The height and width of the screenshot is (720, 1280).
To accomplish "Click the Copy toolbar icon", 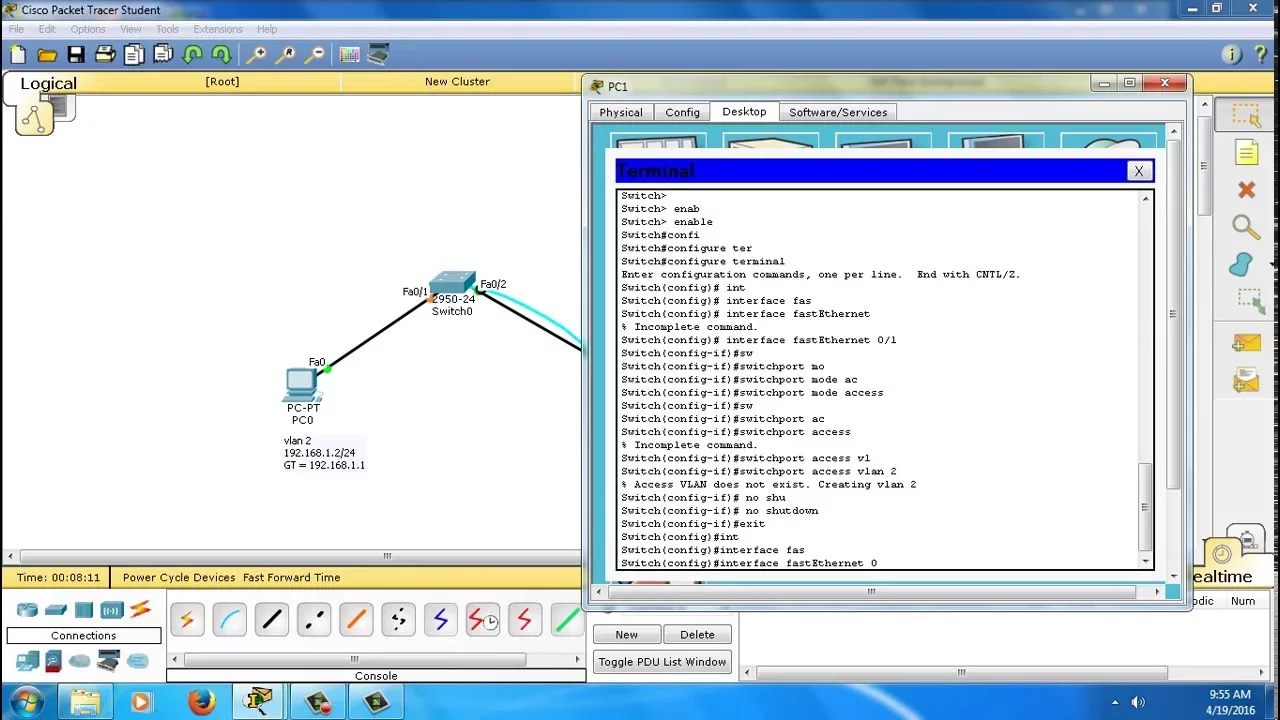I will (134, 55).
